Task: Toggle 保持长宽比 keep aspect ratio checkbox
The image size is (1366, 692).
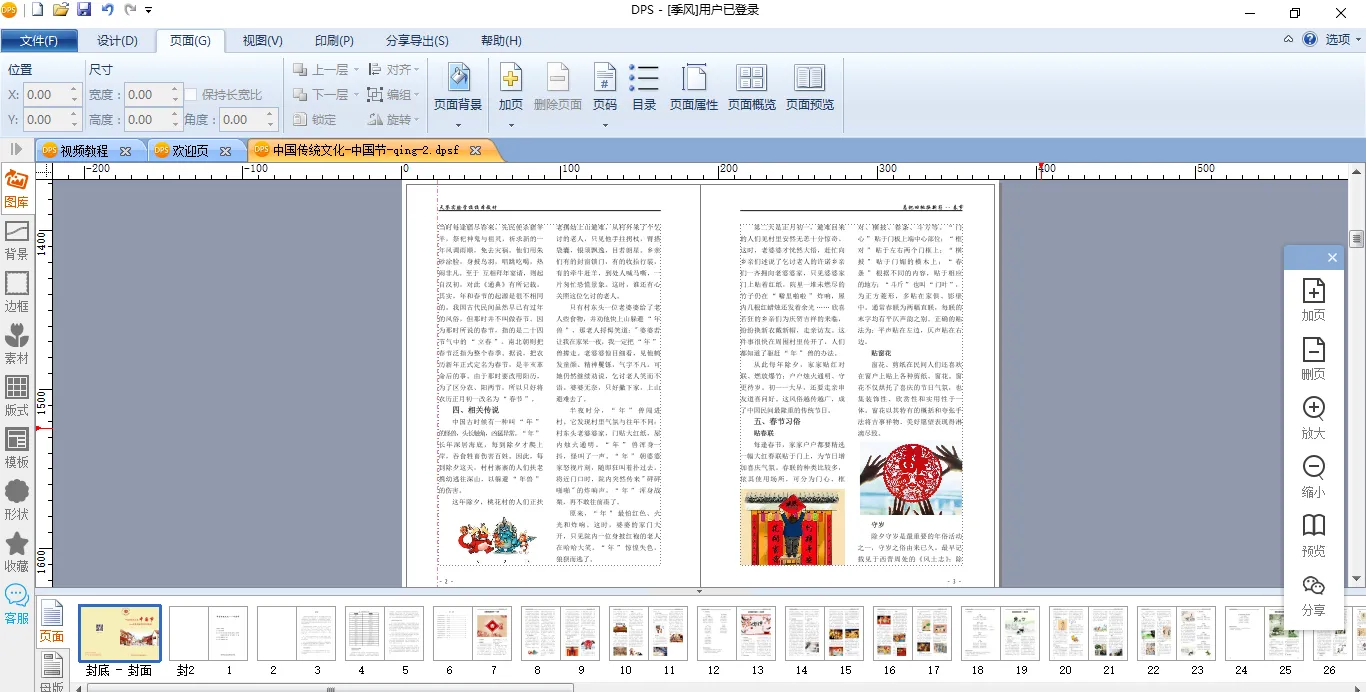Action: (x=192, y=95)
